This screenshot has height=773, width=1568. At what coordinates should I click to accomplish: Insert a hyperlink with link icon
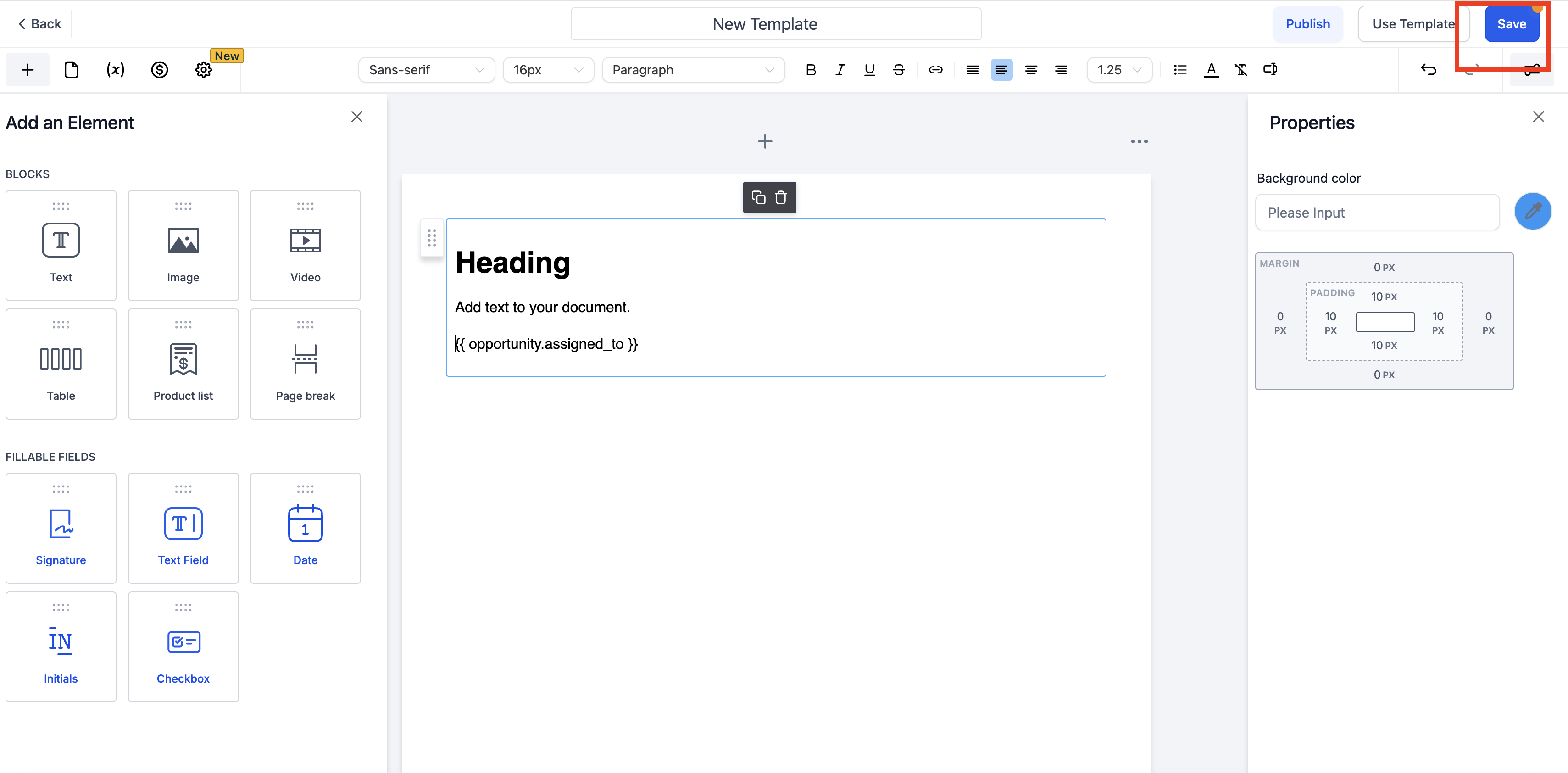click(x=935, y=70)
